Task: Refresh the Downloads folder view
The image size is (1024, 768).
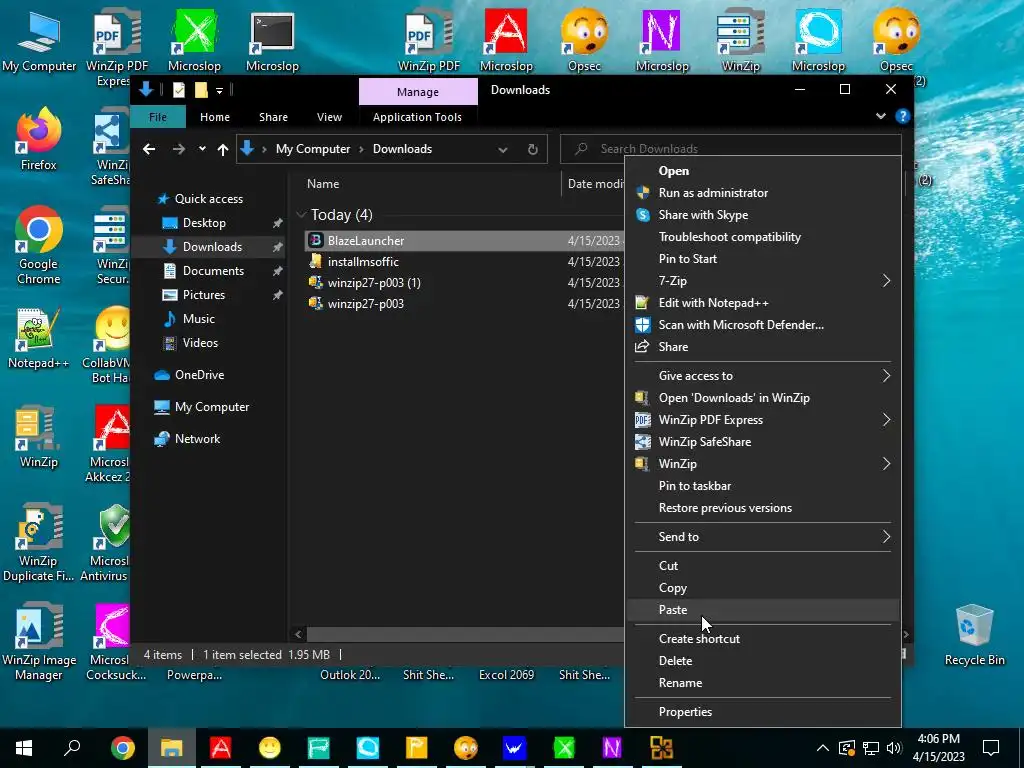Action: 533,150
